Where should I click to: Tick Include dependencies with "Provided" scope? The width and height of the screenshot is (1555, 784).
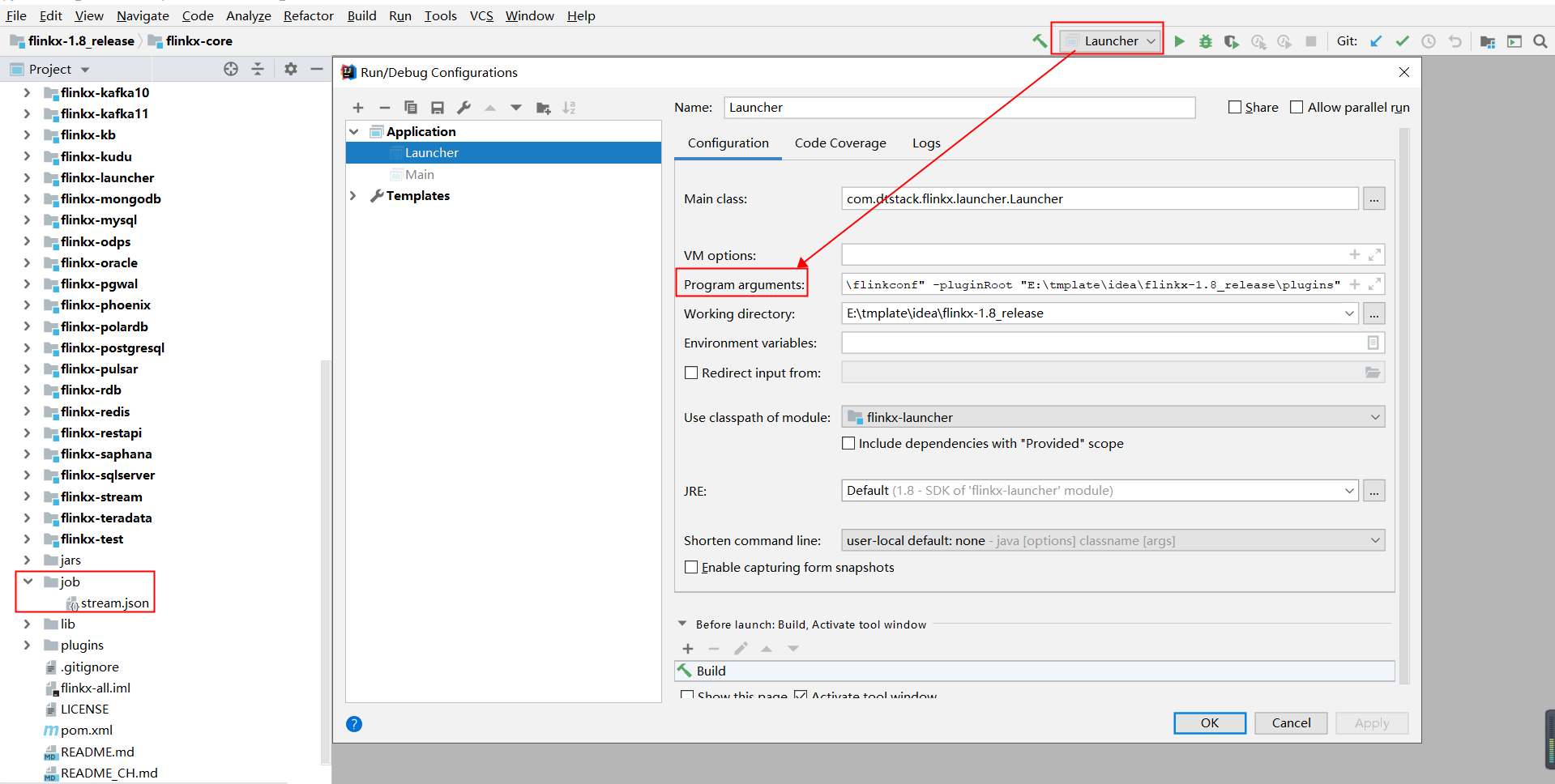click(x=848, y=444)
